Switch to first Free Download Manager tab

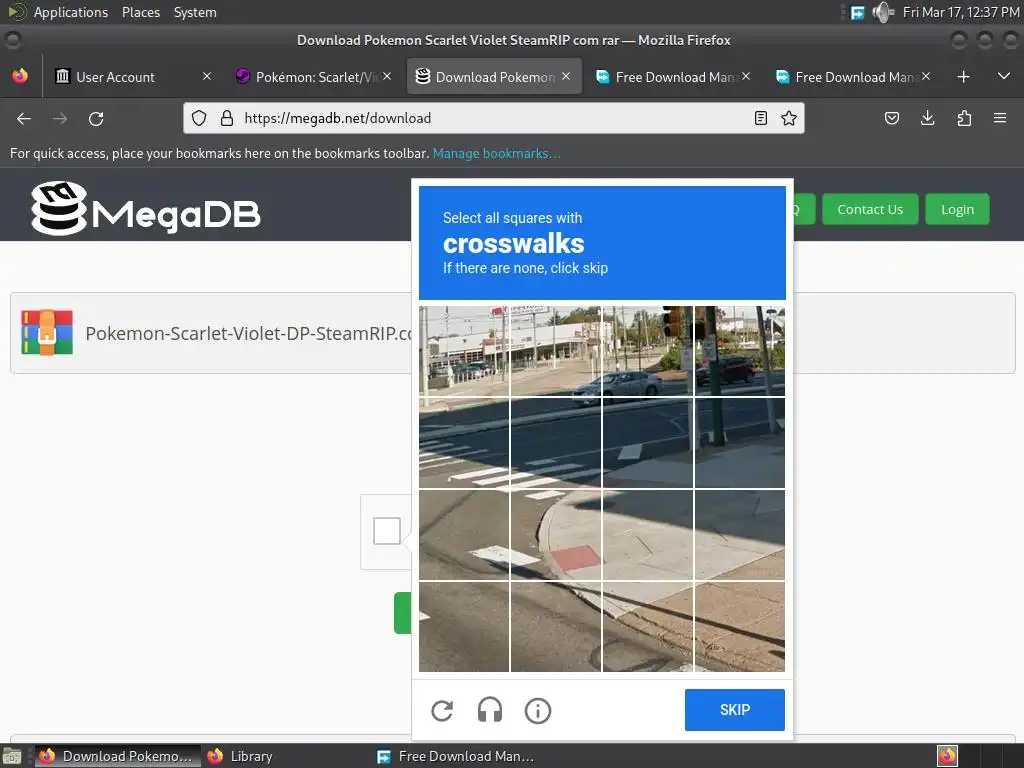click(x=675, y=76)
